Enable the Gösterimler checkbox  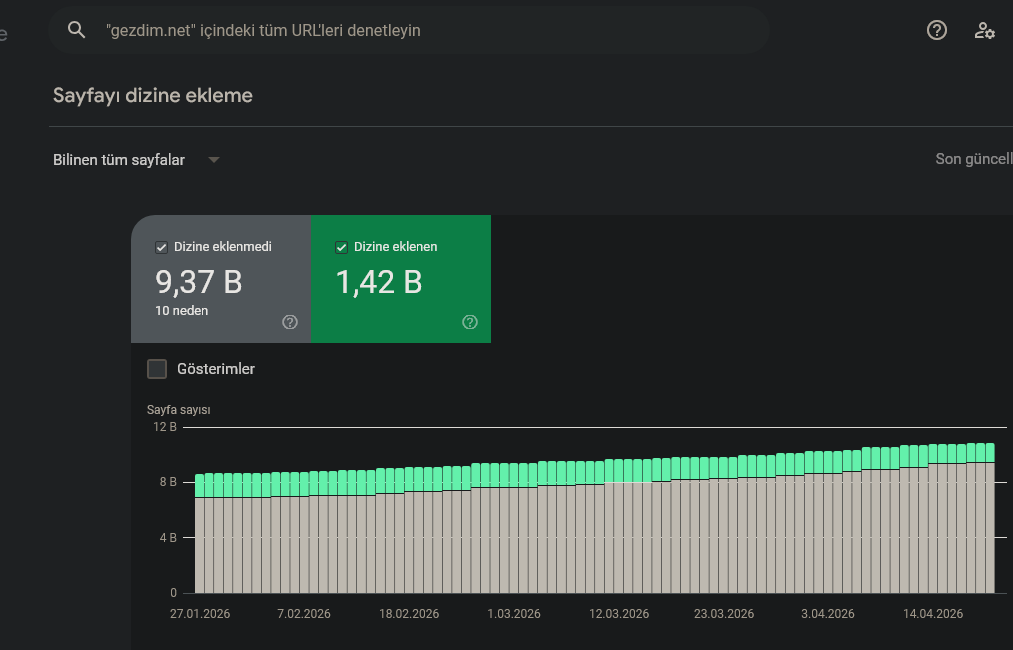tap(157, 369)
